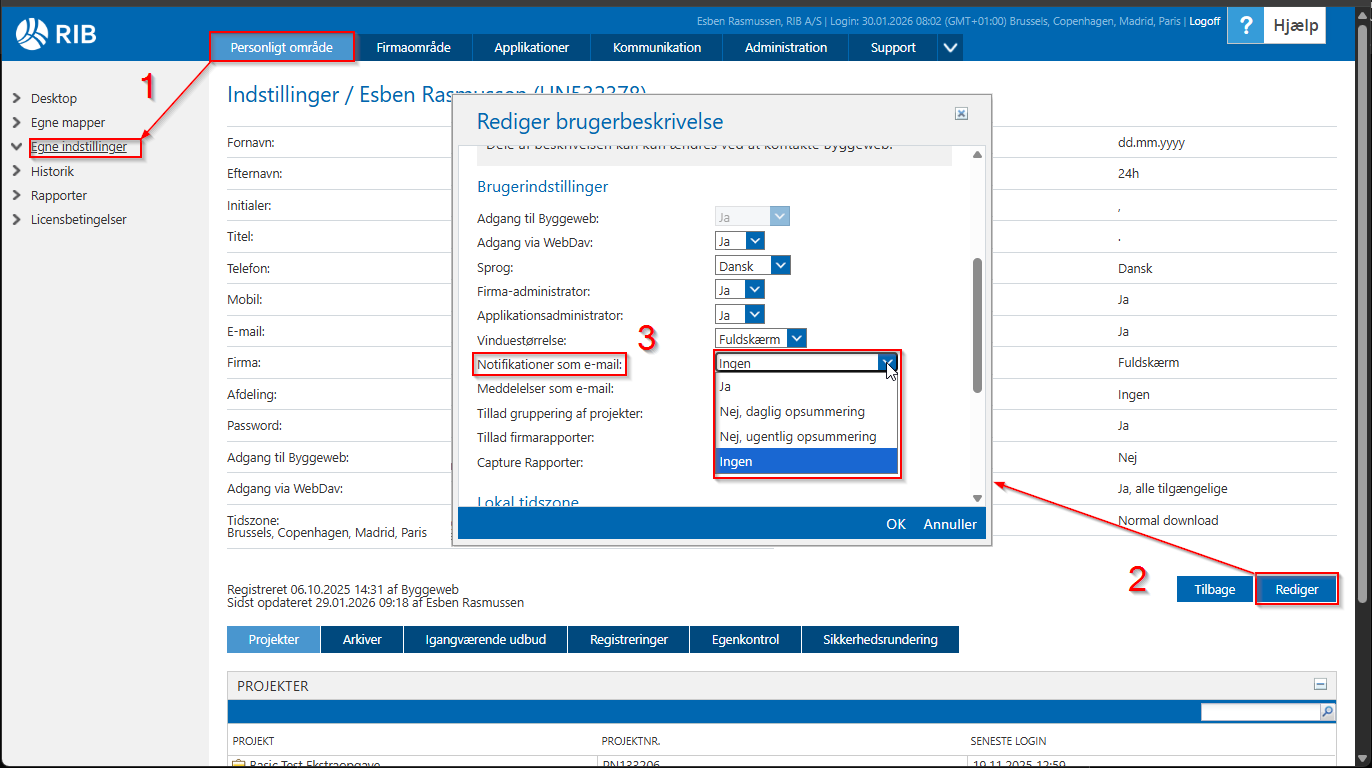Open the Adgang via WebDav dropdown
Viewport: 1372px width, 768px height.
pyautogui.click(x=755, y=241)
